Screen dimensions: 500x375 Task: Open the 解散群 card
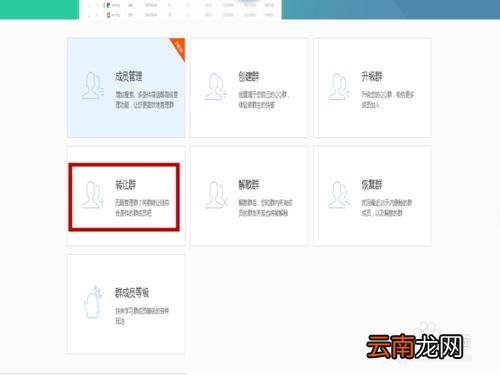249,196
